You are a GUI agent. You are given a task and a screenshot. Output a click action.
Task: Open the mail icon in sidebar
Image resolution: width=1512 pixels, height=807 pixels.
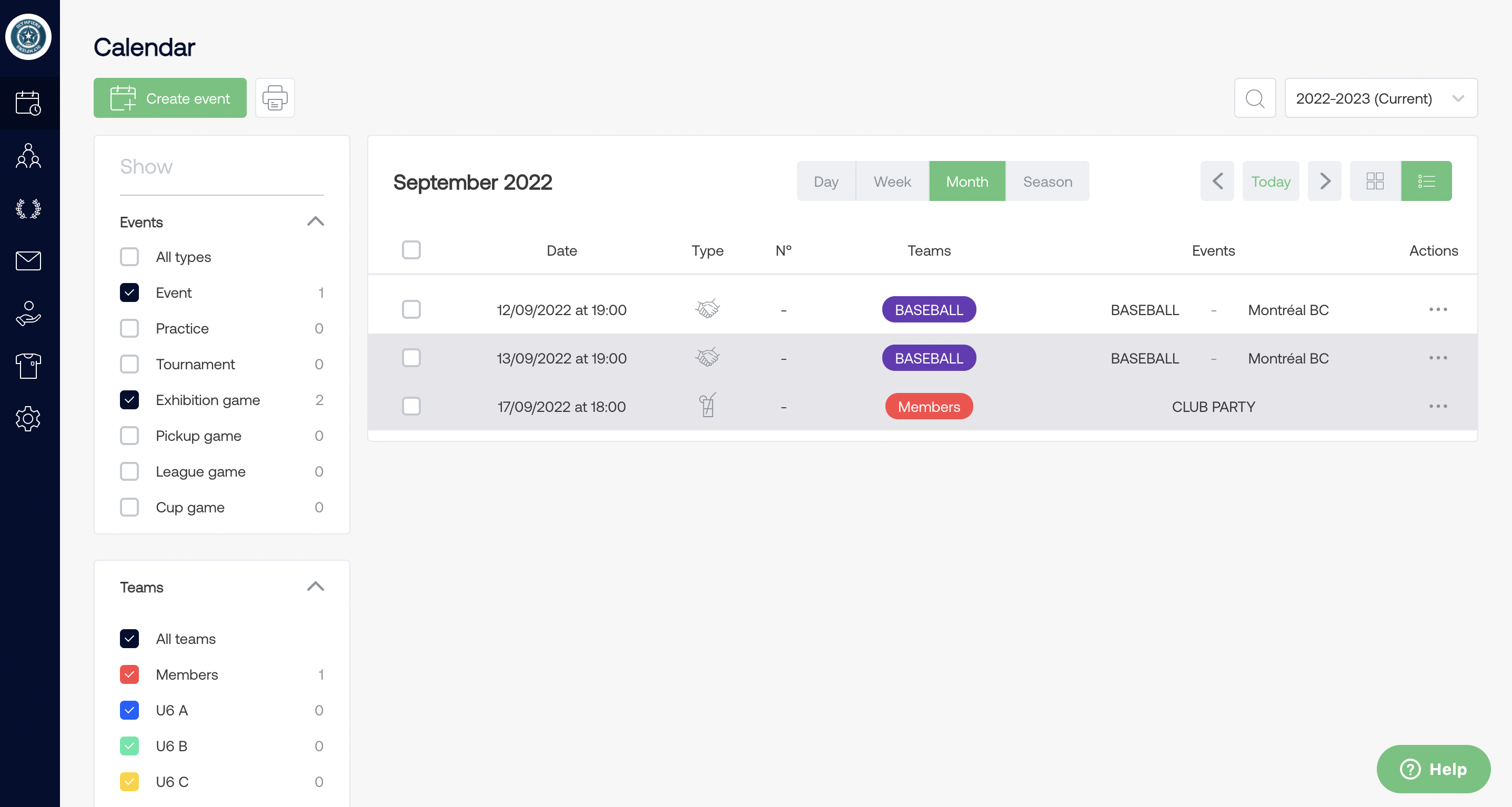(x=28, y=260)
